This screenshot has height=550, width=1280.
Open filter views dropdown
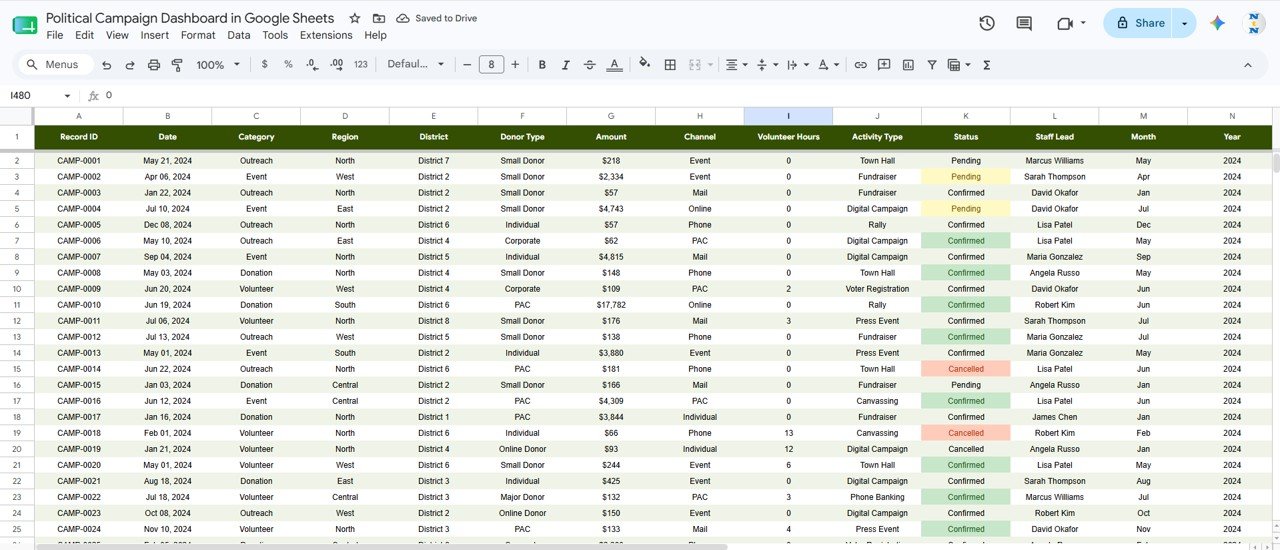pyautogui.click(x=959, y=65)
